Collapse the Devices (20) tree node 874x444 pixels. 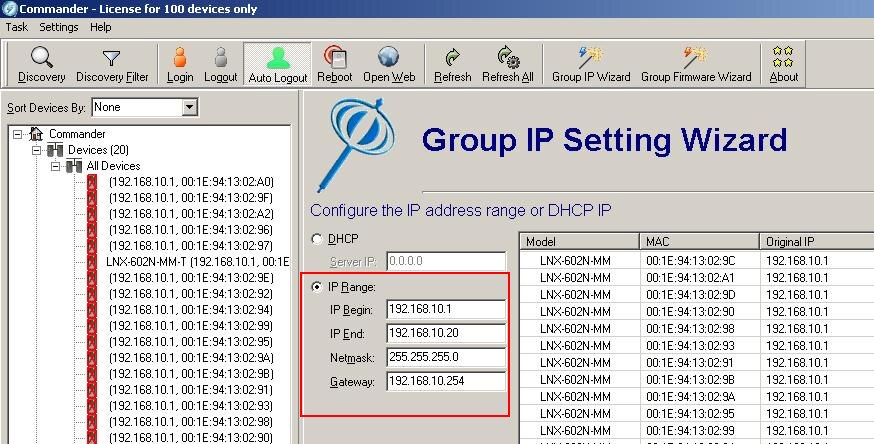tap(36, 150)
